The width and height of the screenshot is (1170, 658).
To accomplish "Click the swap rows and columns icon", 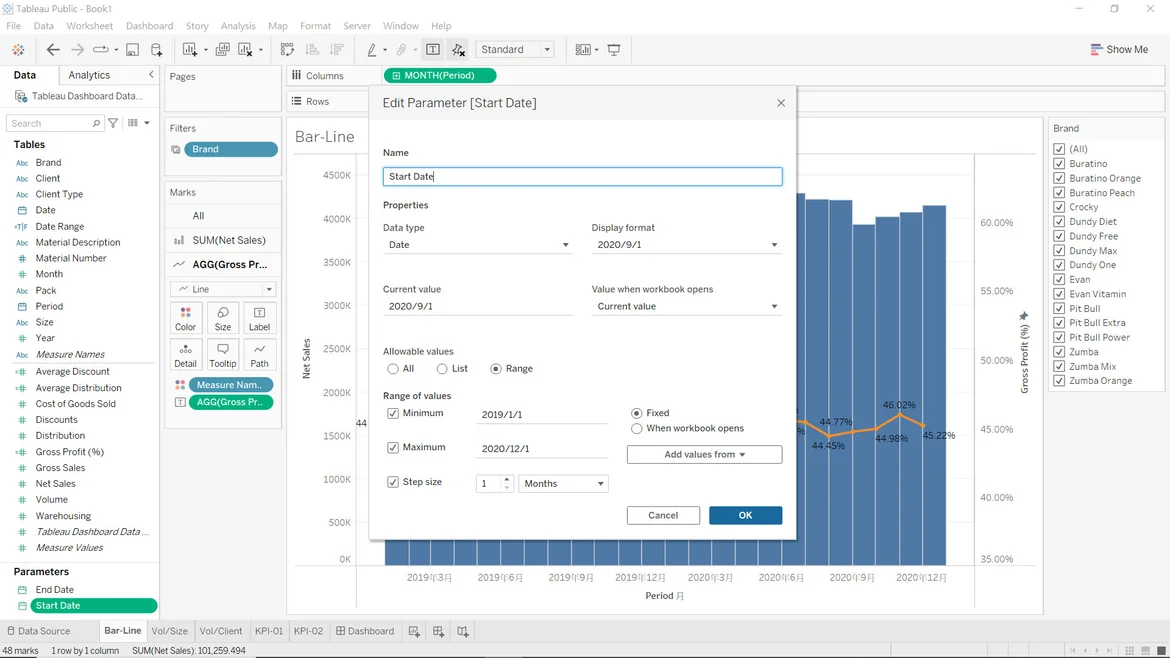I will tap(288, 50).
